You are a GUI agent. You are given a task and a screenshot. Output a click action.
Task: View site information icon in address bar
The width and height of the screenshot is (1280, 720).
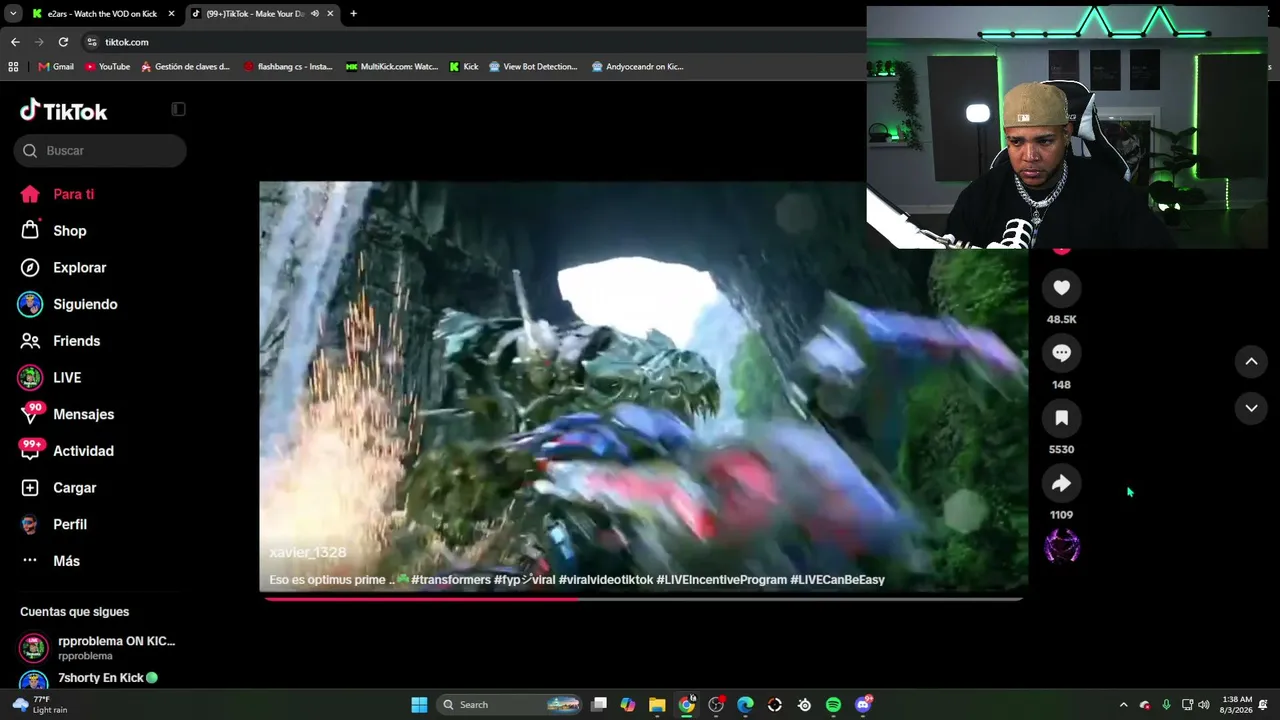(x=92, y=42)
